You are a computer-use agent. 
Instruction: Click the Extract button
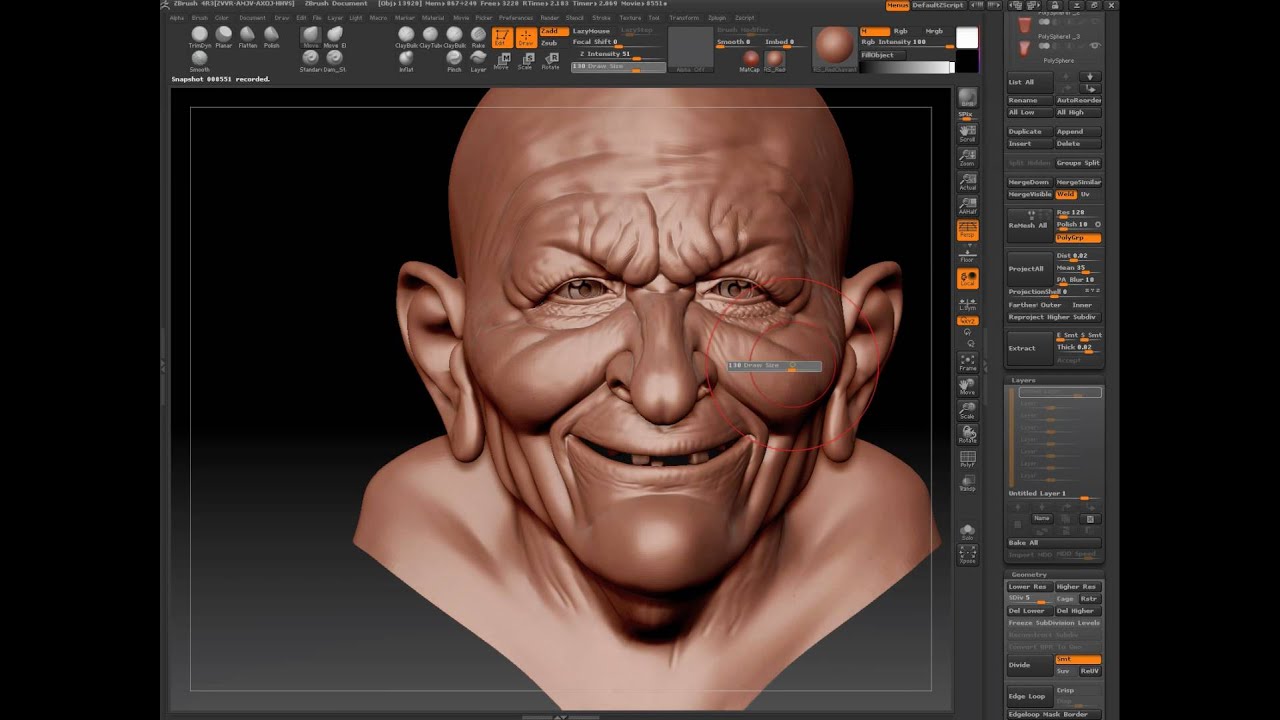tap(1030, 348)
